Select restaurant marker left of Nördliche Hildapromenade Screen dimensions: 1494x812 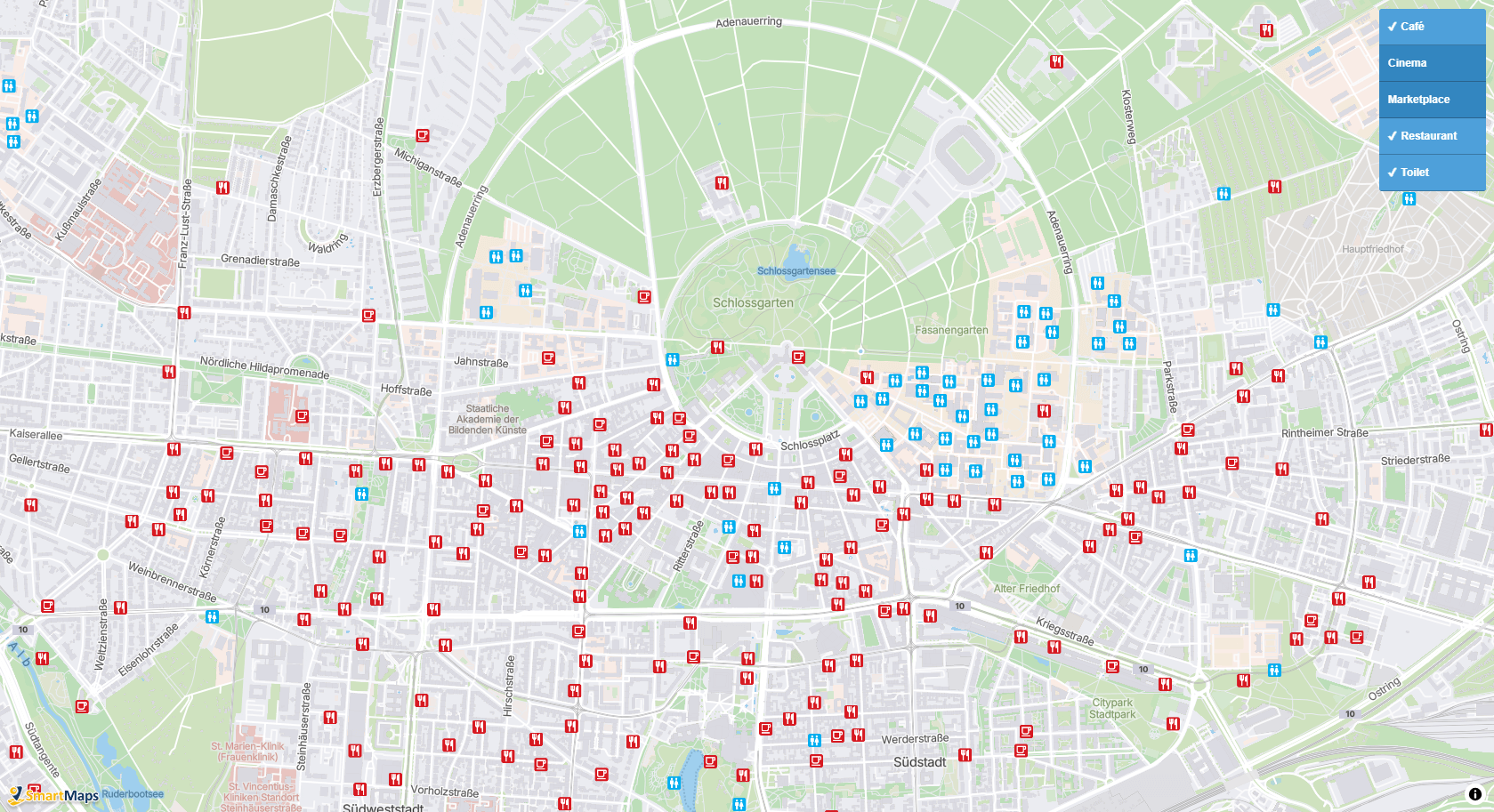pos(169,373)
